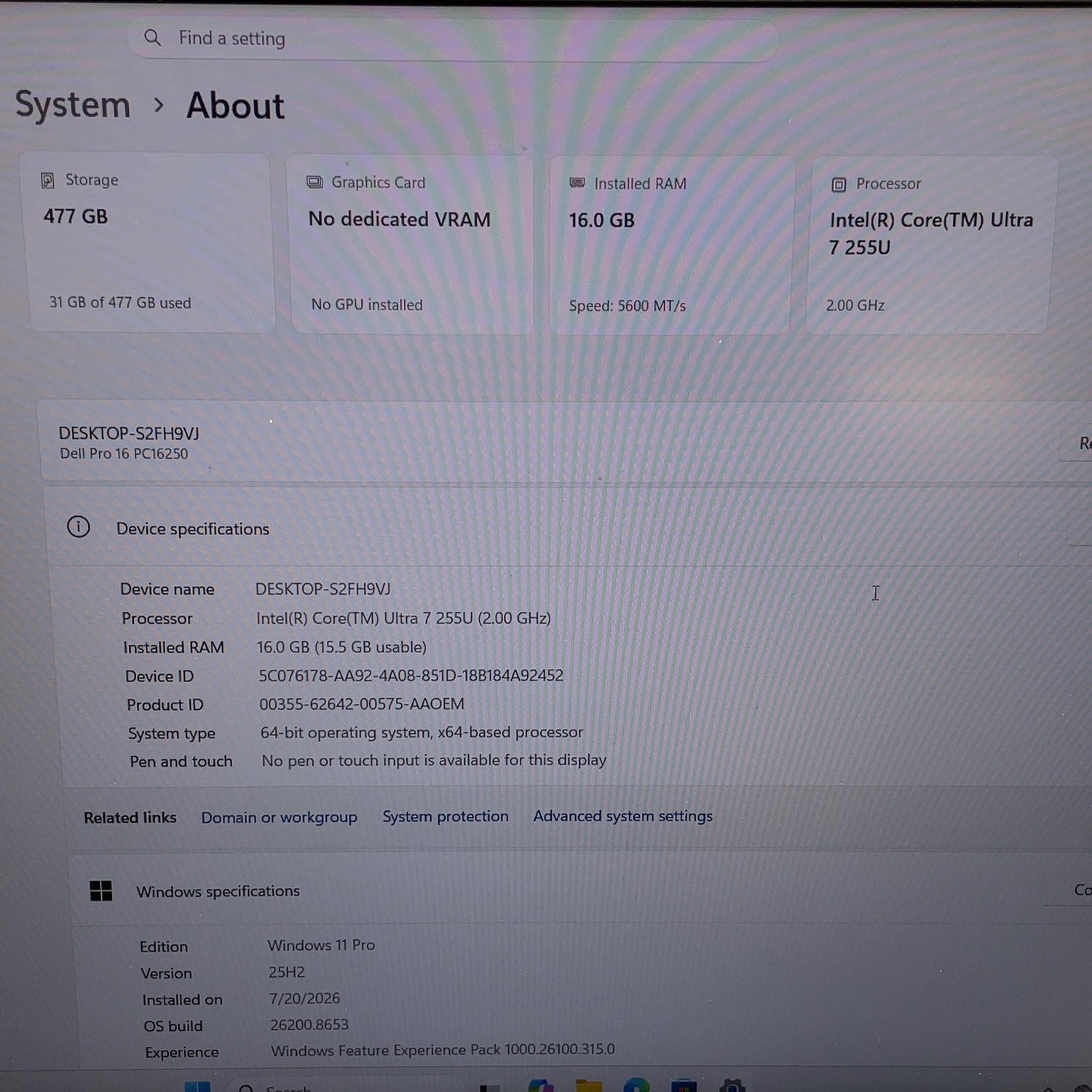Image resolution: width=1092 pixels, height=1092 pixels.
Task: Click the Graphics Card monitor icon
Action: click(x=314, y=182)
